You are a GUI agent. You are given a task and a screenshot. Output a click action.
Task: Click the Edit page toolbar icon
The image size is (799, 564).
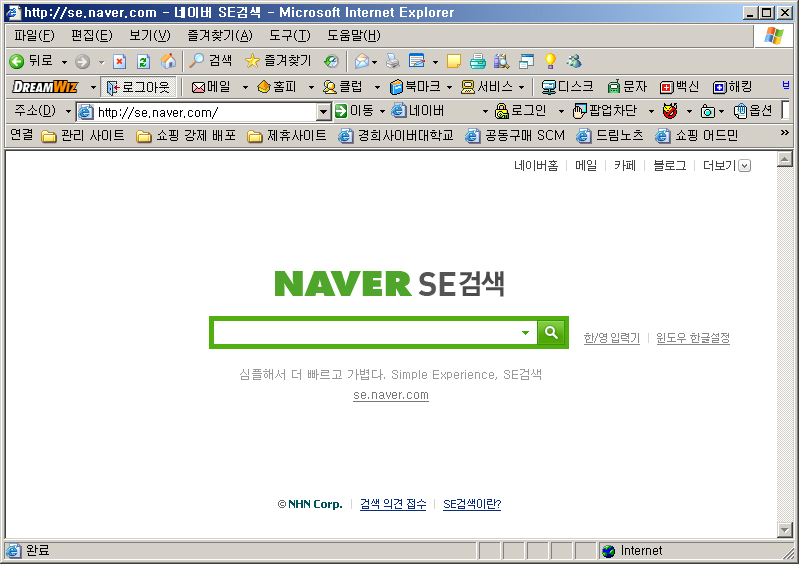click(417, 62)
